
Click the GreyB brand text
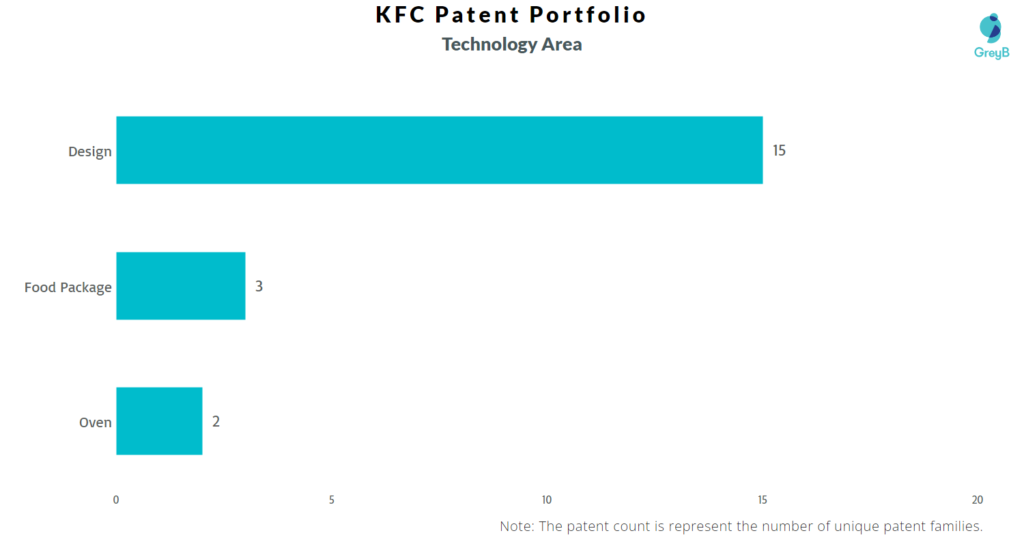(991, 53)
